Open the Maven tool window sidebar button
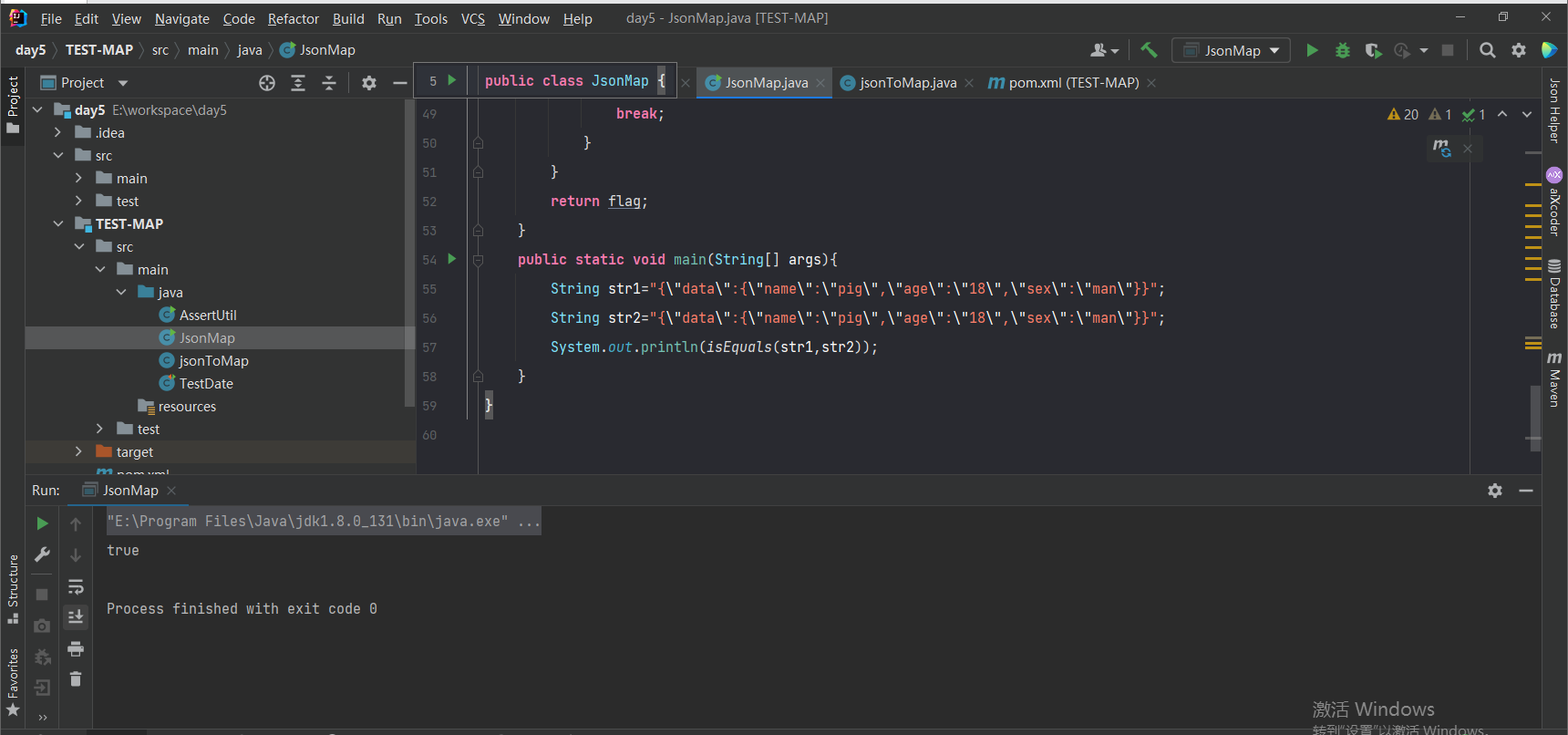 point(1554,378)
